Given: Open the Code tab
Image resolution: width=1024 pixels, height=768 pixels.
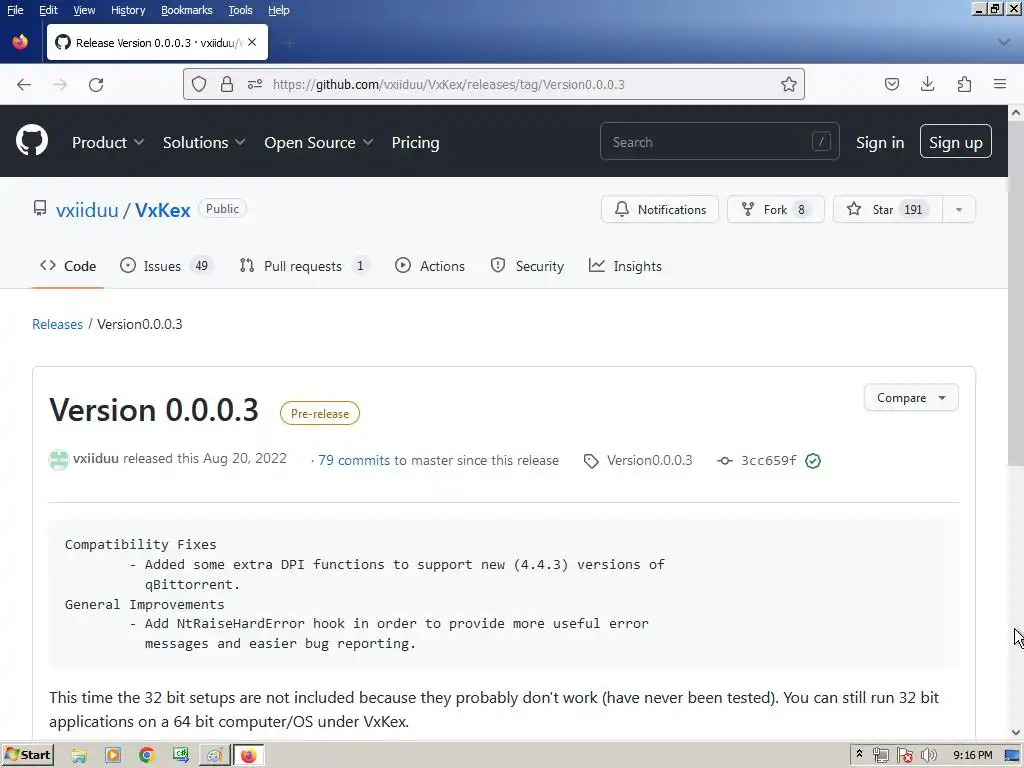Looking at the screenshot, I should (68, 266).
